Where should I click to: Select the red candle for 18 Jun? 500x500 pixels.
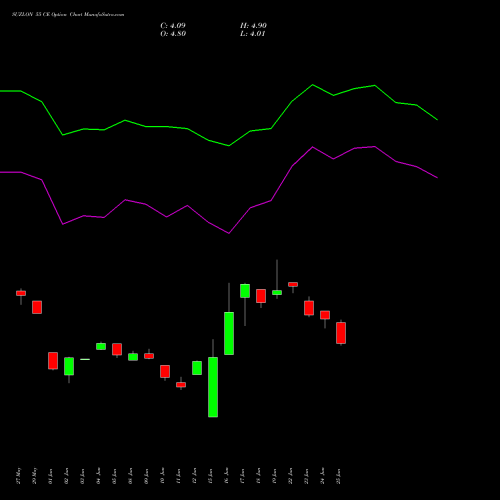click(x=261, y=296)
